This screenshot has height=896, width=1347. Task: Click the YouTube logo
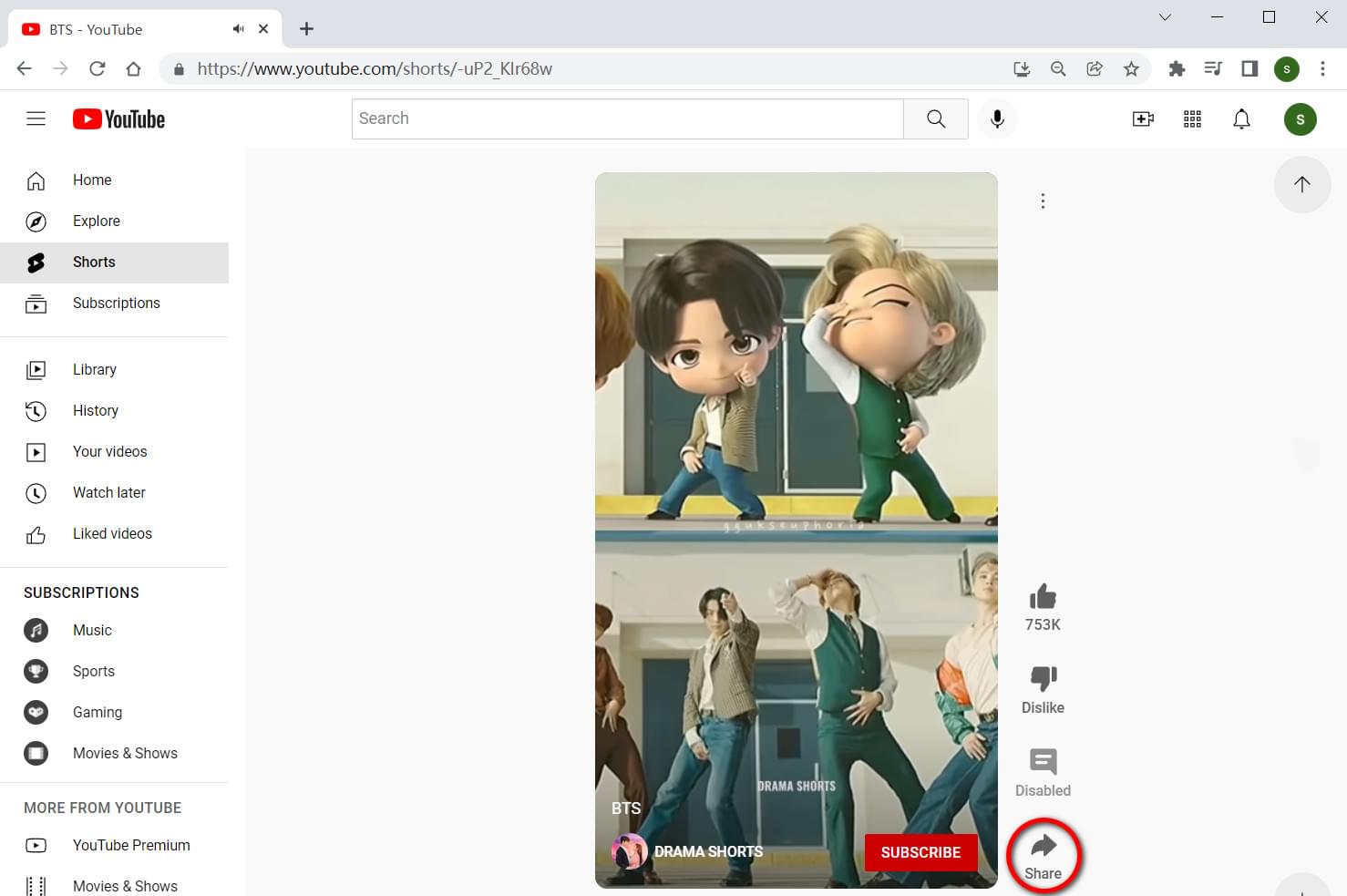point(118,119)
